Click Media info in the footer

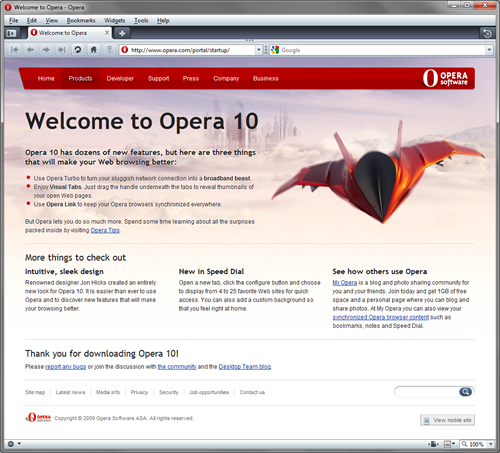[x=108, y=392]
